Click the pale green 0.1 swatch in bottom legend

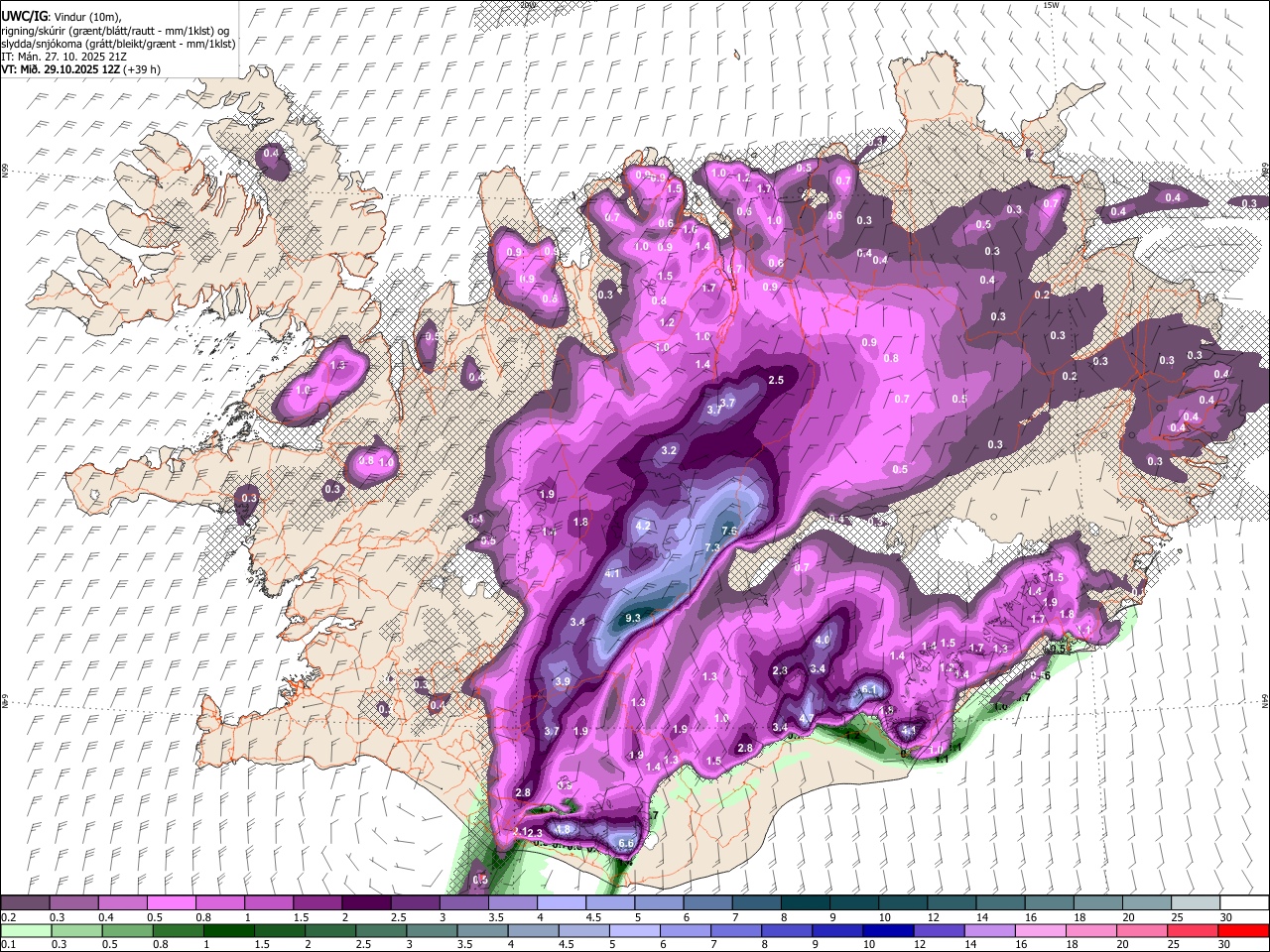(25, 930)
